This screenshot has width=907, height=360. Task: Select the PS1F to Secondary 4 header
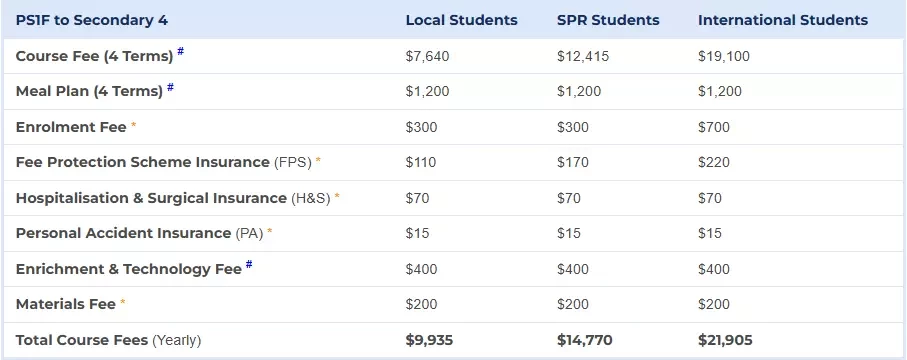[x=91, y=20]
